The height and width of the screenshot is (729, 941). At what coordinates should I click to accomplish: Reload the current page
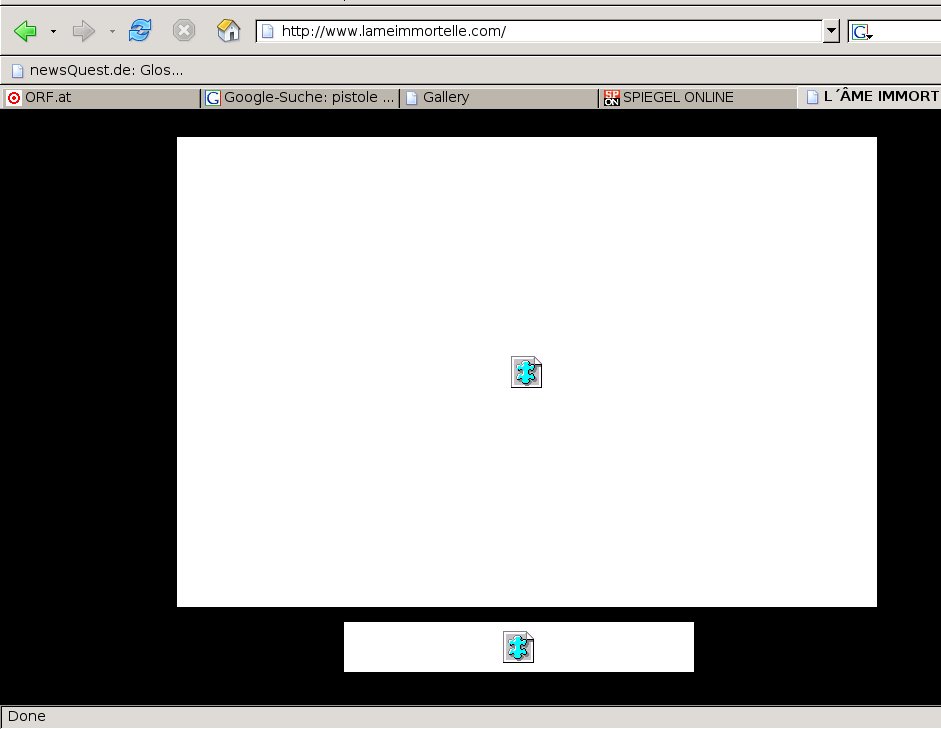140,31
